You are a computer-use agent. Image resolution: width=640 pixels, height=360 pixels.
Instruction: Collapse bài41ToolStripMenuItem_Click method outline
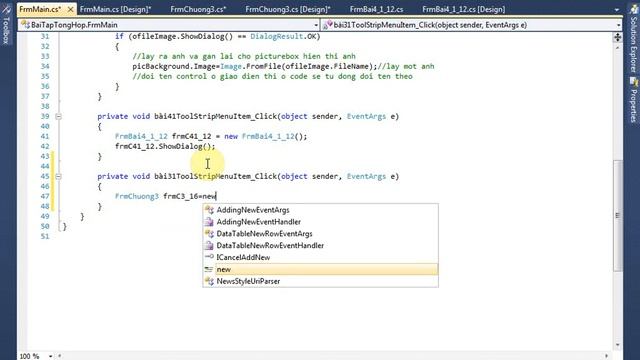pos(58,116)
